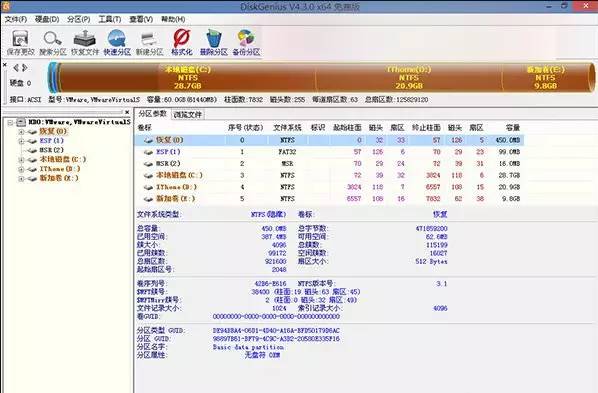
Task: Select the MSR(2) row in partition table
Action: (x=329, y=164)
